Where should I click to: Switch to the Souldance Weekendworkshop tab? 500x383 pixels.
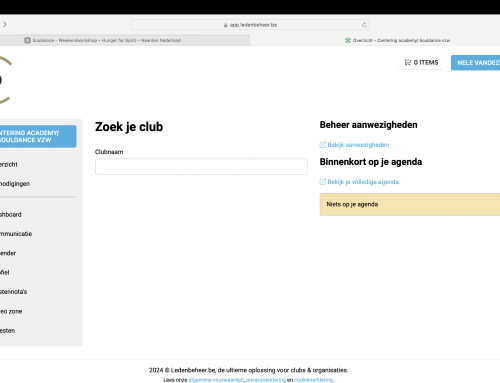[125, 40]
